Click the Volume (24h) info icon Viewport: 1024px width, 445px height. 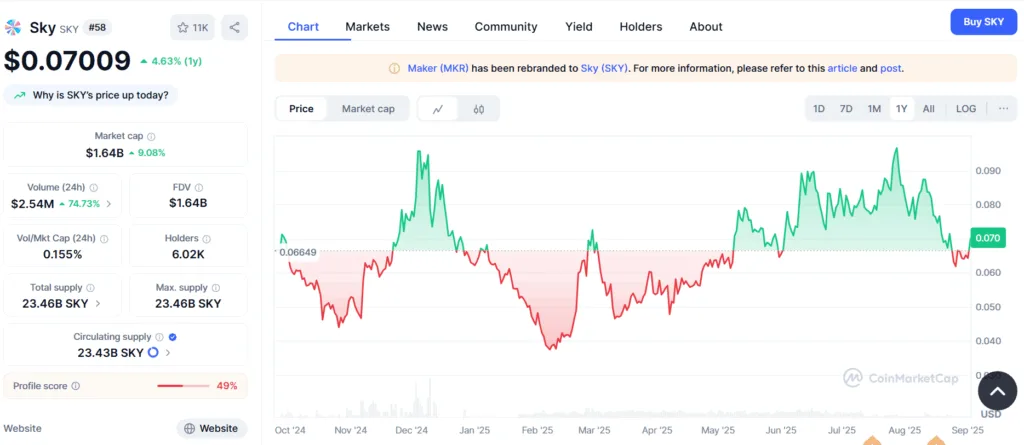(93, 188)
